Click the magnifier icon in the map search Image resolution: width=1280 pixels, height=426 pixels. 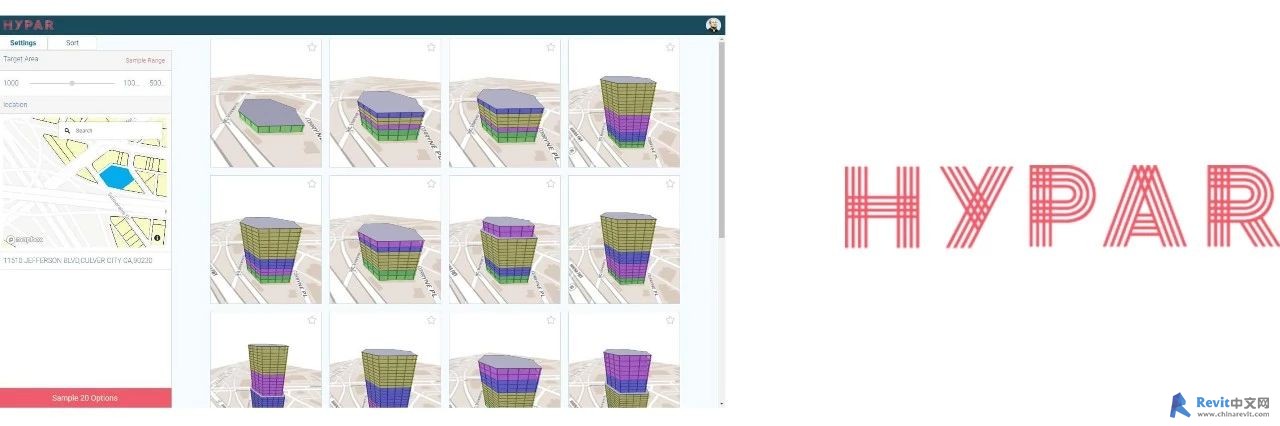pyautogui.click(x=67, y=130)
